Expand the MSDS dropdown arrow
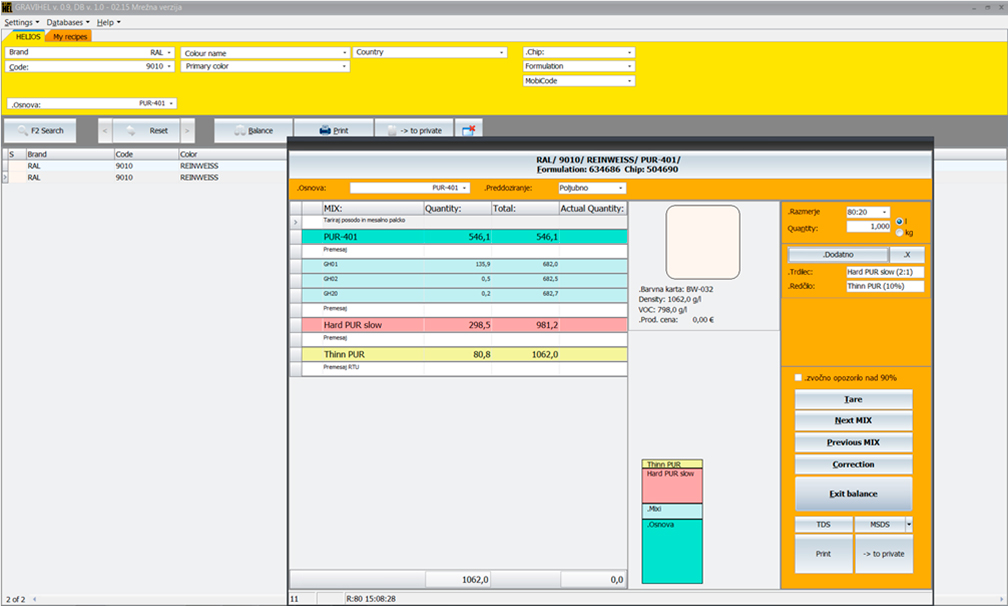This screenshot has height=606, width=1008. [x=909, y=525]
